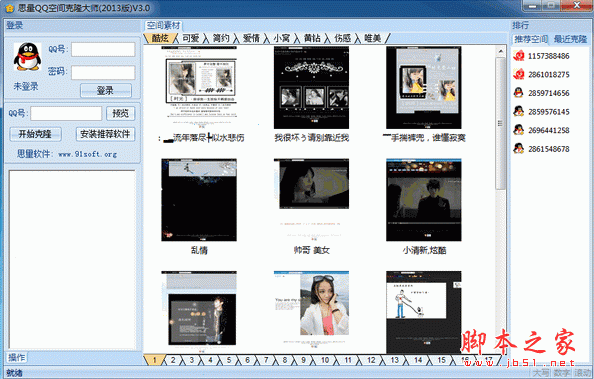Open the 酷炫 category tab

160,38
